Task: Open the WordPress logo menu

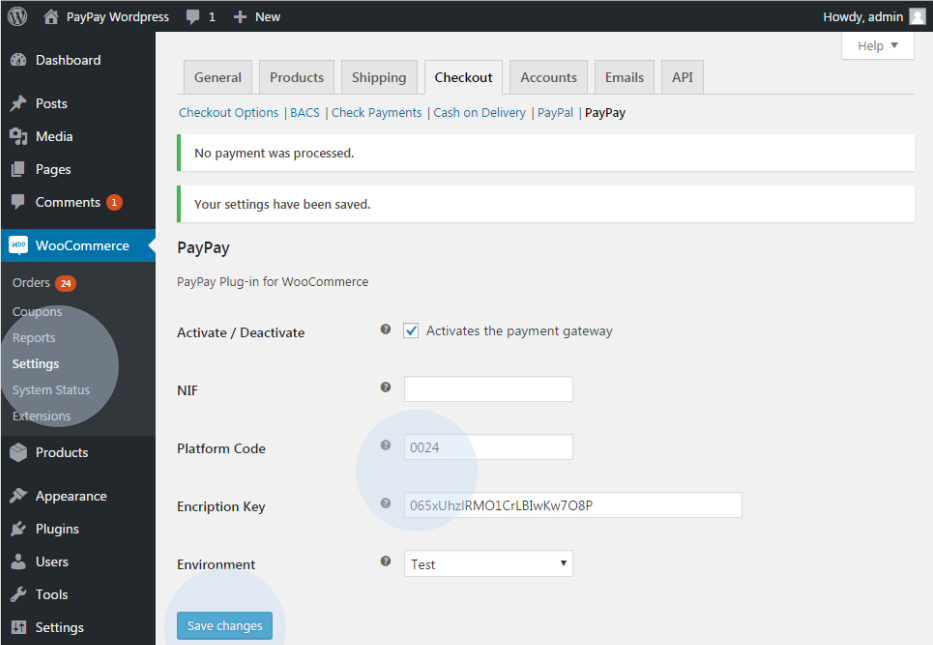Action: coord(16,16)
